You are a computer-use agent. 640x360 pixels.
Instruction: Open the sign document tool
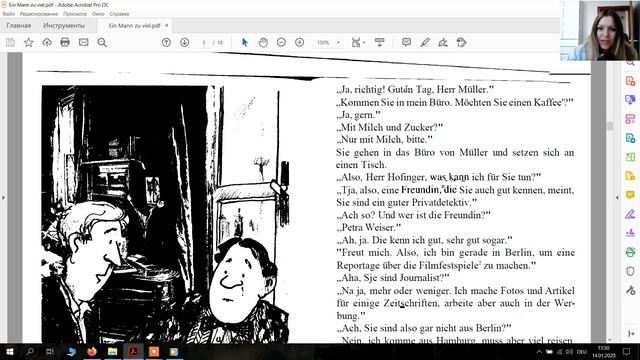point(443,42)
